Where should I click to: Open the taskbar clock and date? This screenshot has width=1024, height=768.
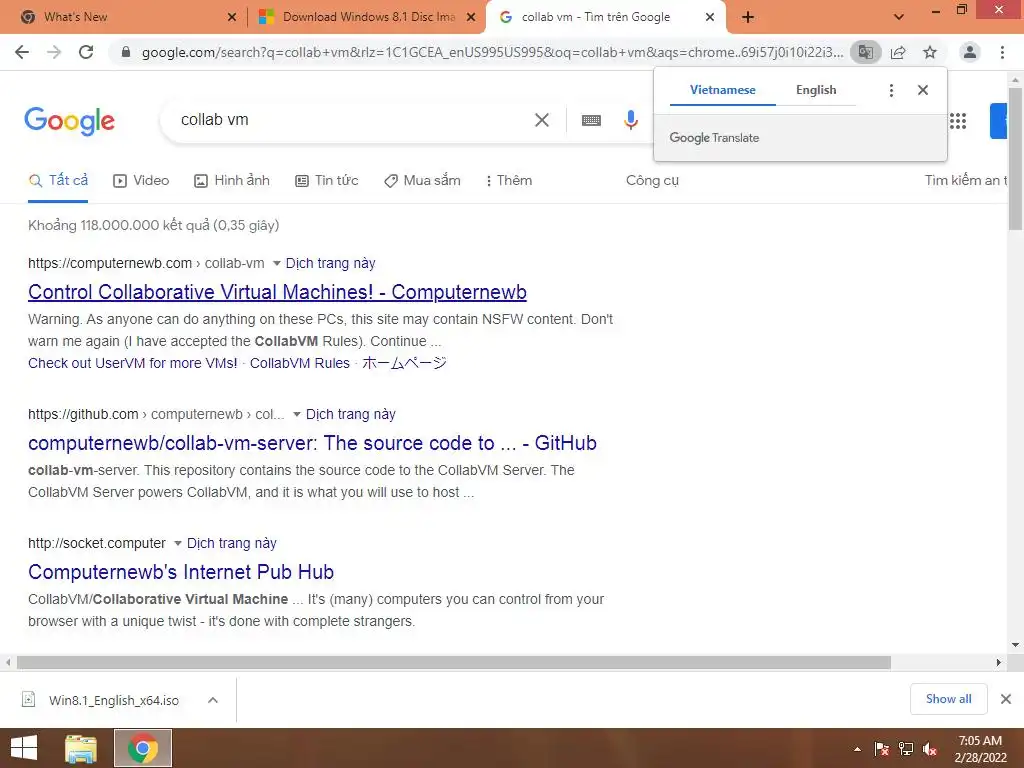[980, 749]
